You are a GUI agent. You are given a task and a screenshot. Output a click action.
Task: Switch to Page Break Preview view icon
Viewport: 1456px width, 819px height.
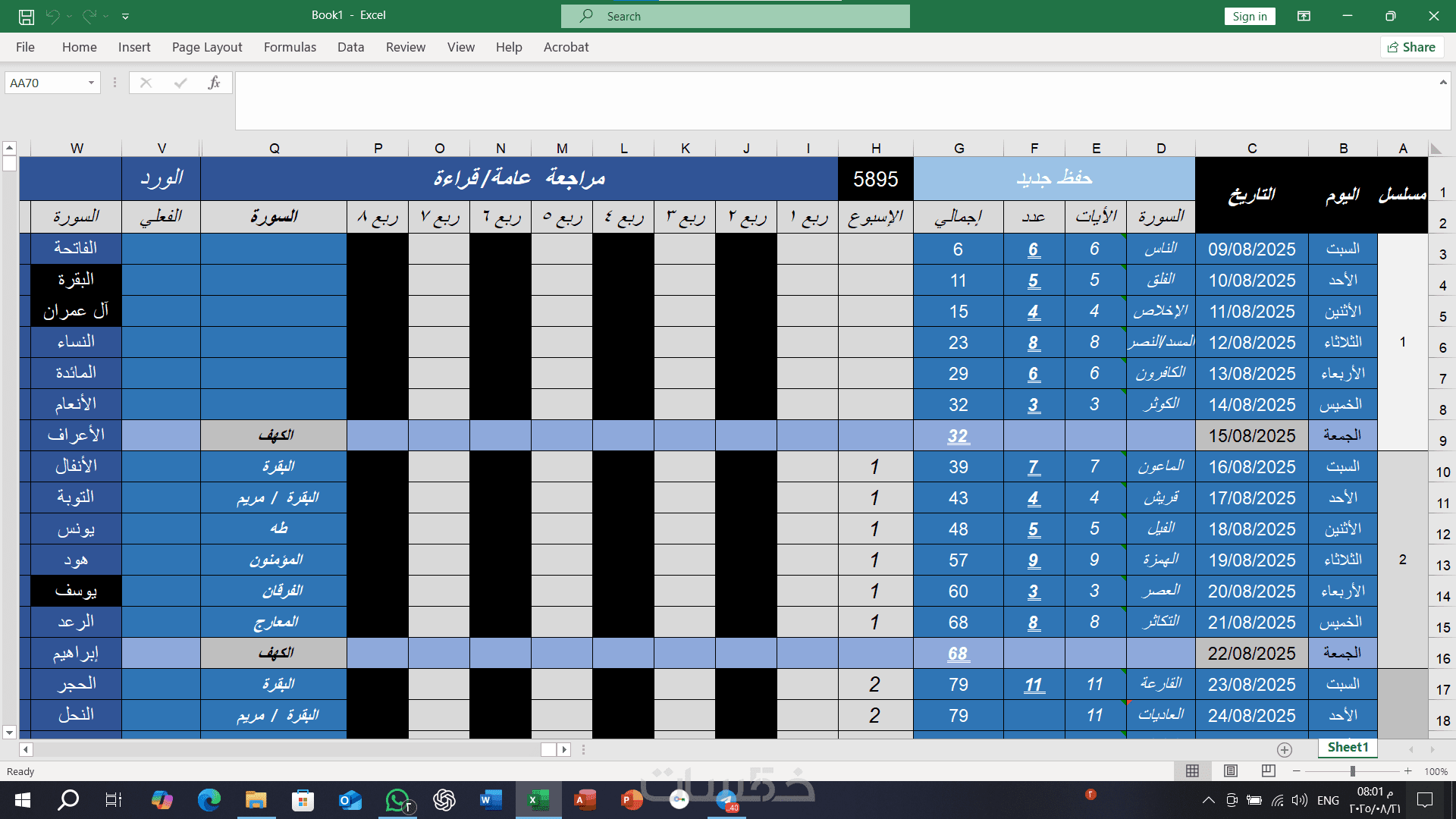click(x=1268, y=771)
